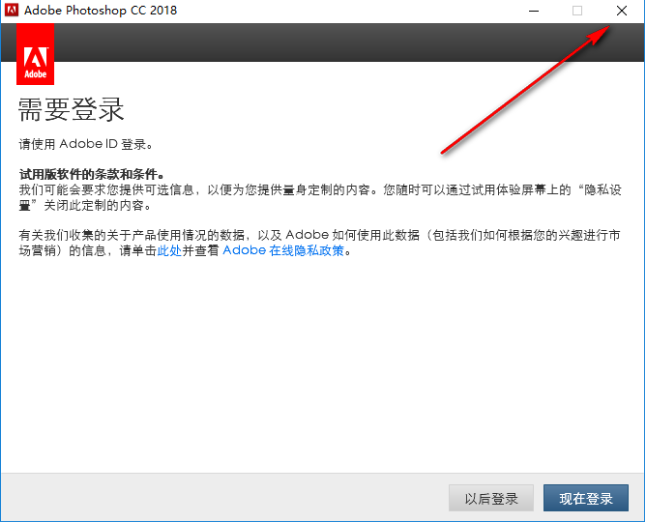Open the Adobe 在线隐私政策 link
This screenshot has height=523, width=647.
click(287, 251)
